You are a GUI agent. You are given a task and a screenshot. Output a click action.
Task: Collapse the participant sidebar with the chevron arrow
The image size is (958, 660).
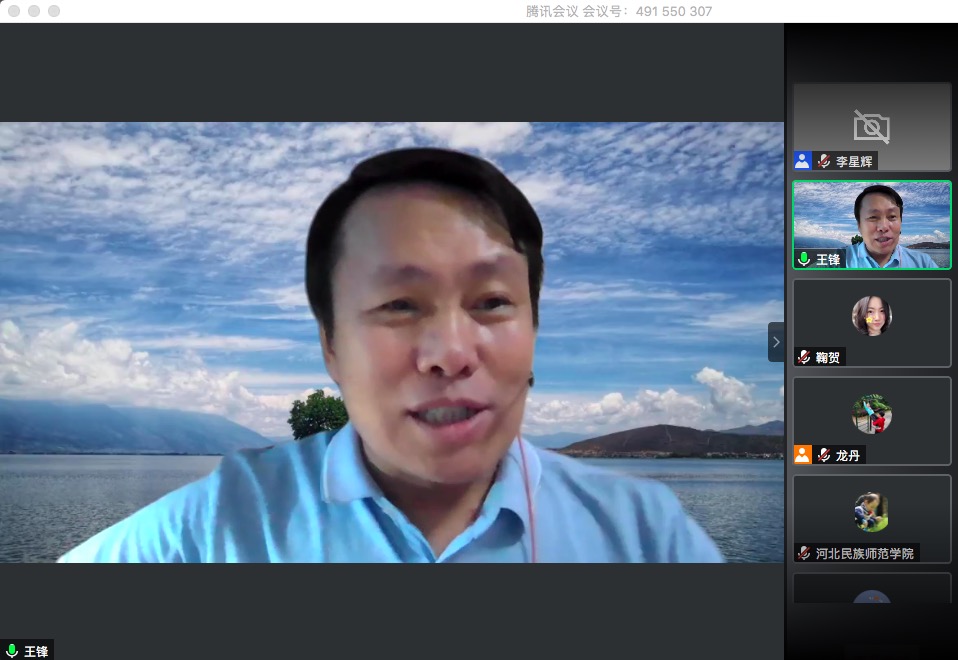(x=776, y=342)
